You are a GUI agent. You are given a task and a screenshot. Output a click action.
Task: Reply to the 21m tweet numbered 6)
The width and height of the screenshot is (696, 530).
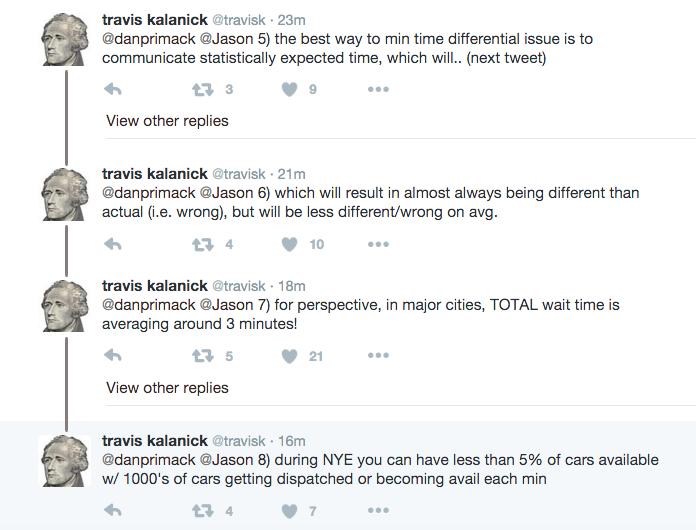click(113, 244)
